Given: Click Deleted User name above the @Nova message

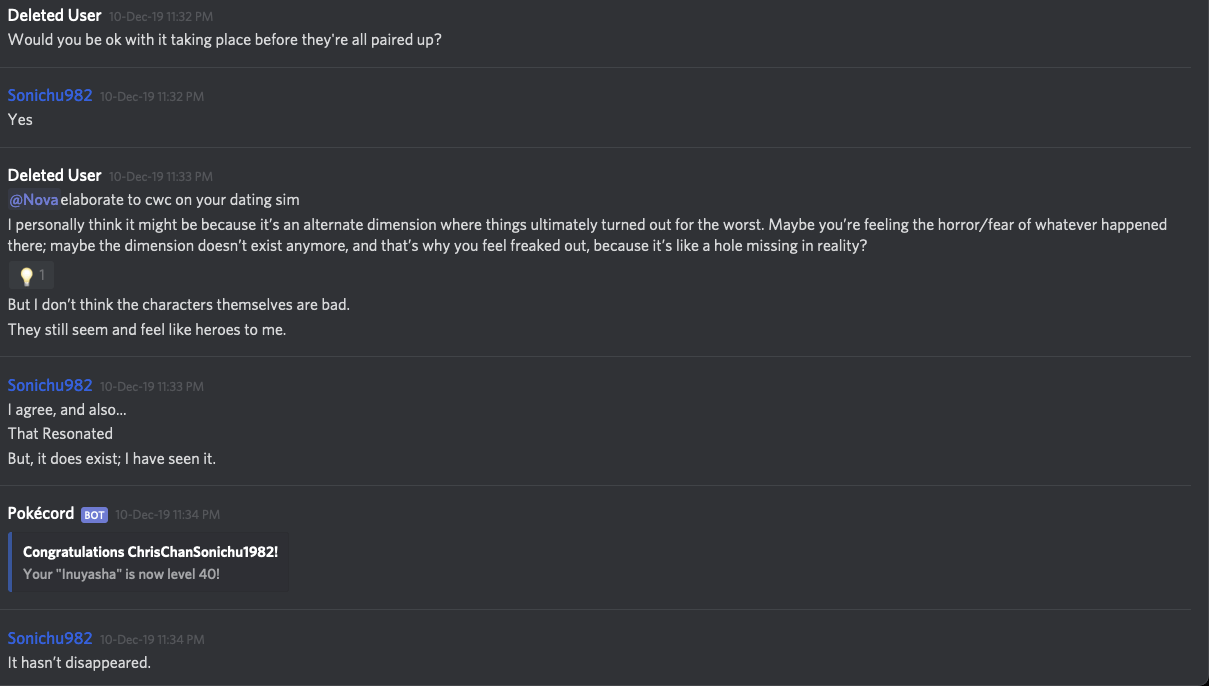Looking at the screenshot, I should tap(54, 176).
